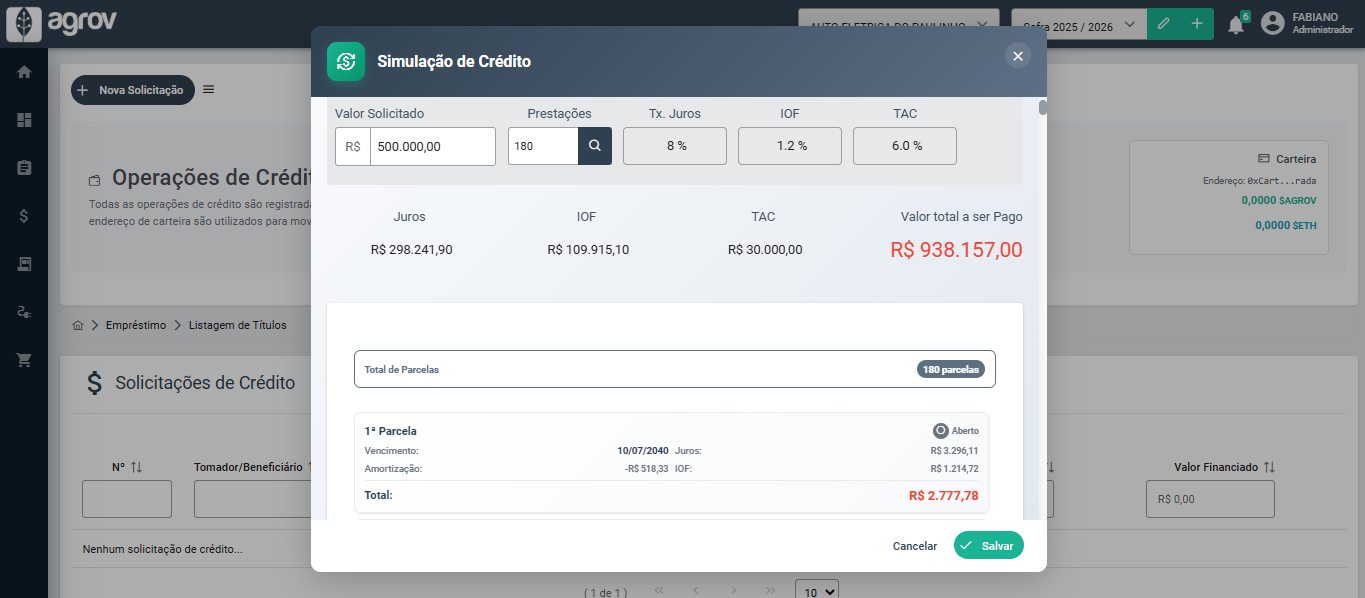Image resolution: width=1365 pixels, height=598 pixels.
Task: Open the hamburger menu beside Nova Solicitação
Action: point(209,90)
